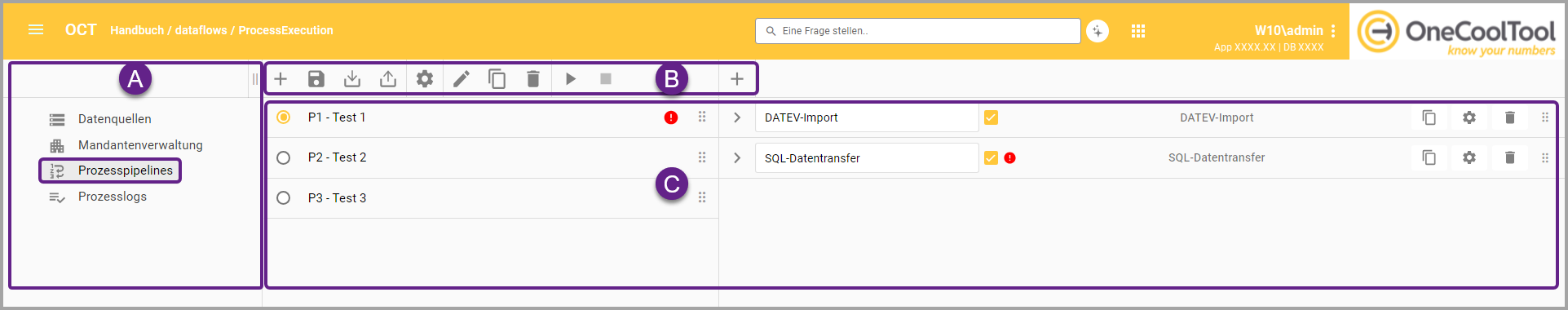Image resolution: width=1568 pixels, height=310 pixels.
Task: Click the P2 - Test 2 pipeline label
Action: (x=337, y=157)
